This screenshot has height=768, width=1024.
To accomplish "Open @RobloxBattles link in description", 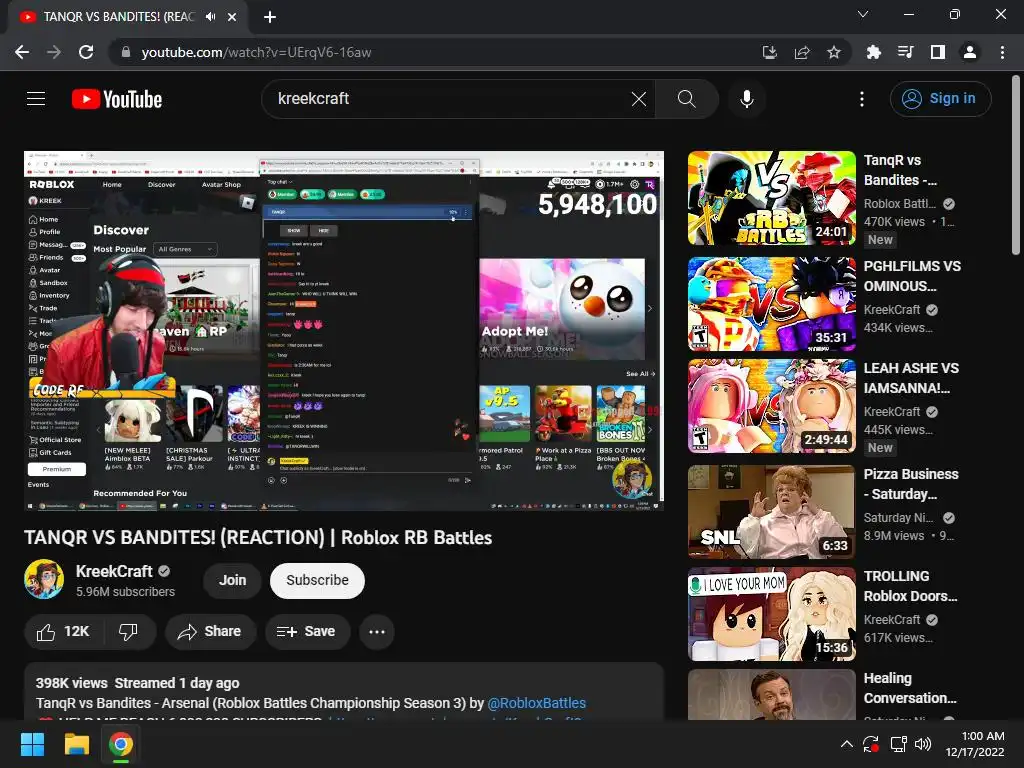I will [536, 703].
